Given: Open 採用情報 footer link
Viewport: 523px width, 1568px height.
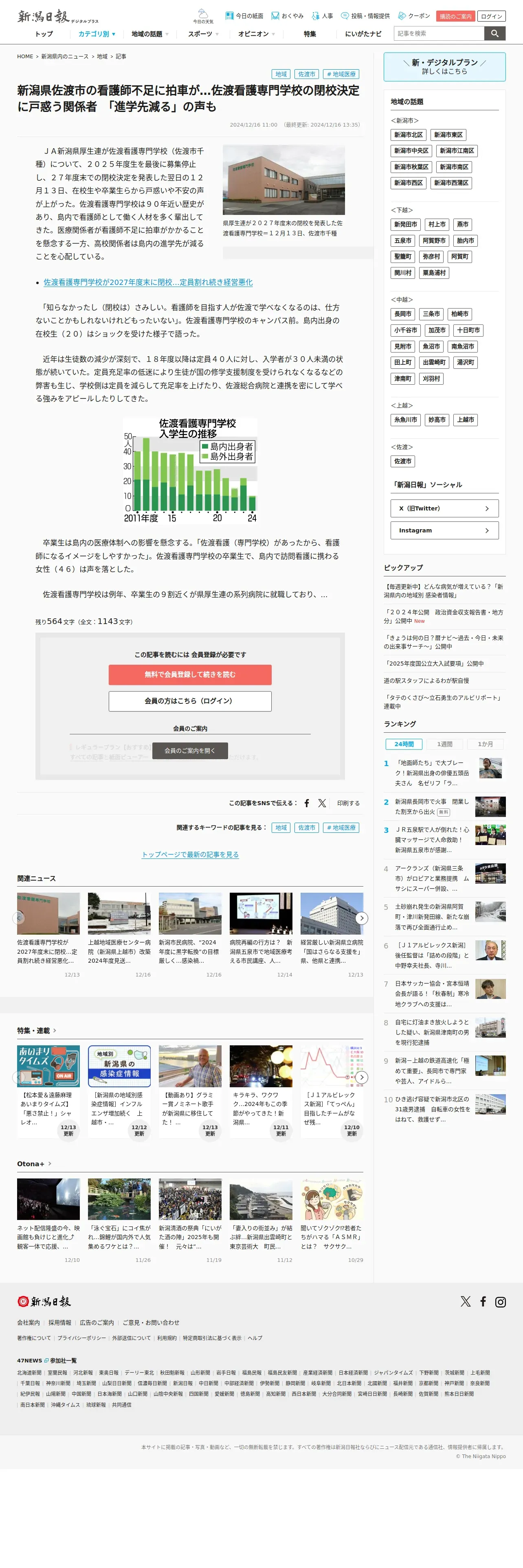Looking at the screenshot, I should coord(59,1323).
